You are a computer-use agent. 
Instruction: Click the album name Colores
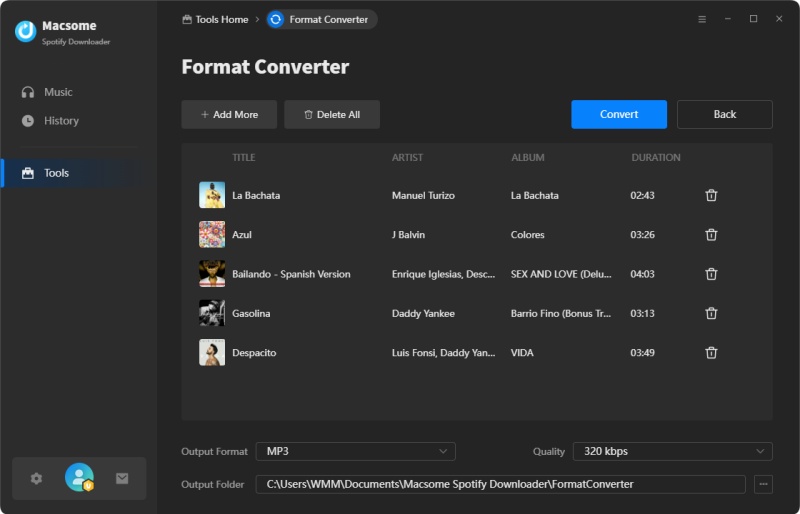(528, 235)
